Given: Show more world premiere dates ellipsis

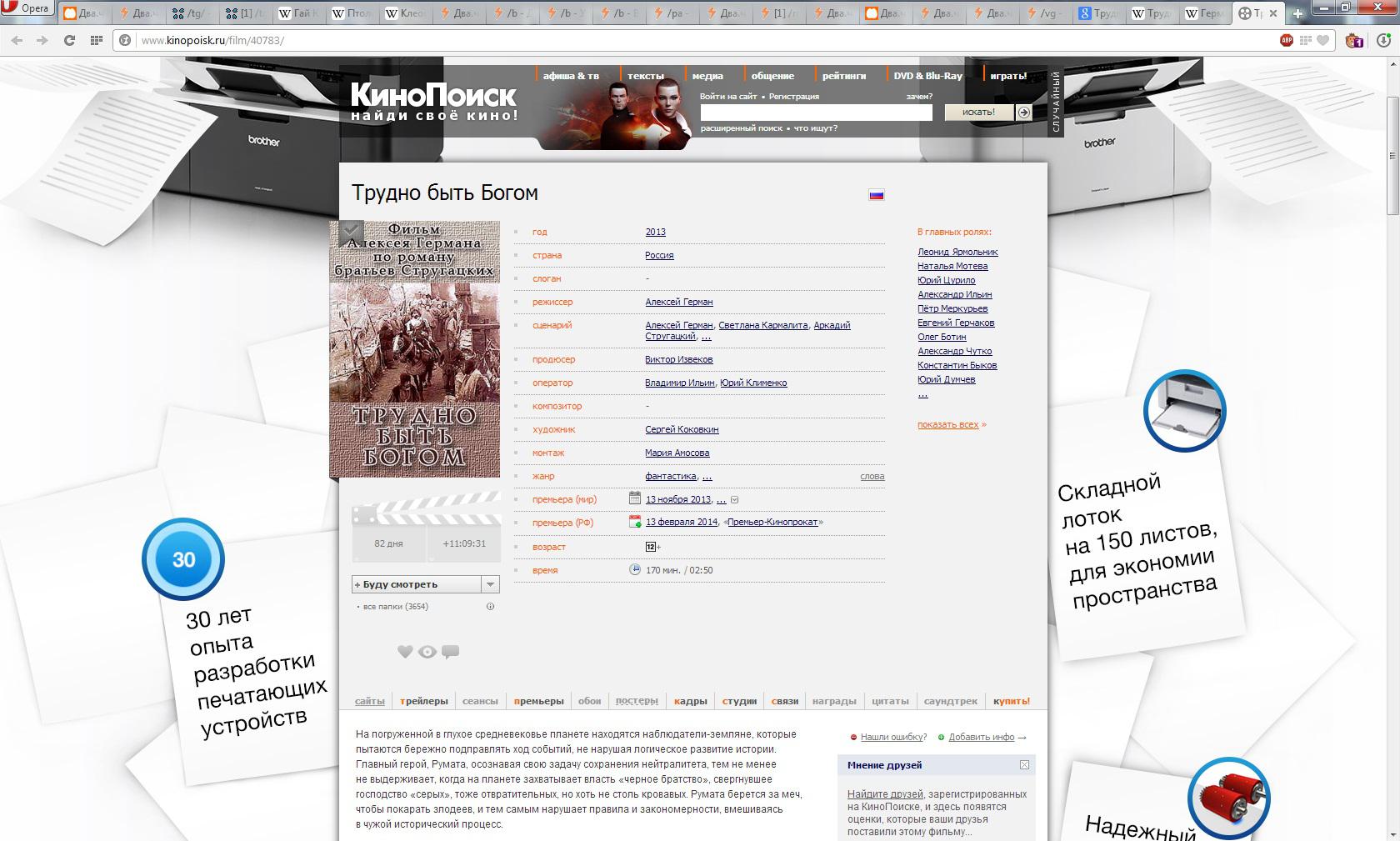Looking at the screenshot, I should point(722,500).
